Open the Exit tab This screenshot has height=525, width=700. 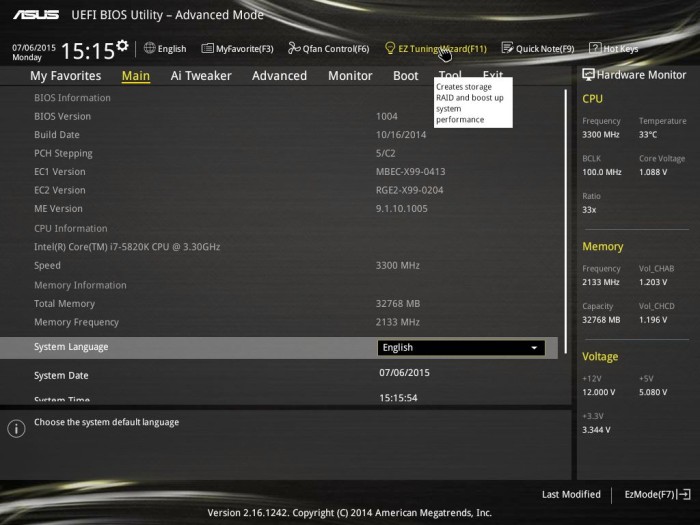(493, 74)
